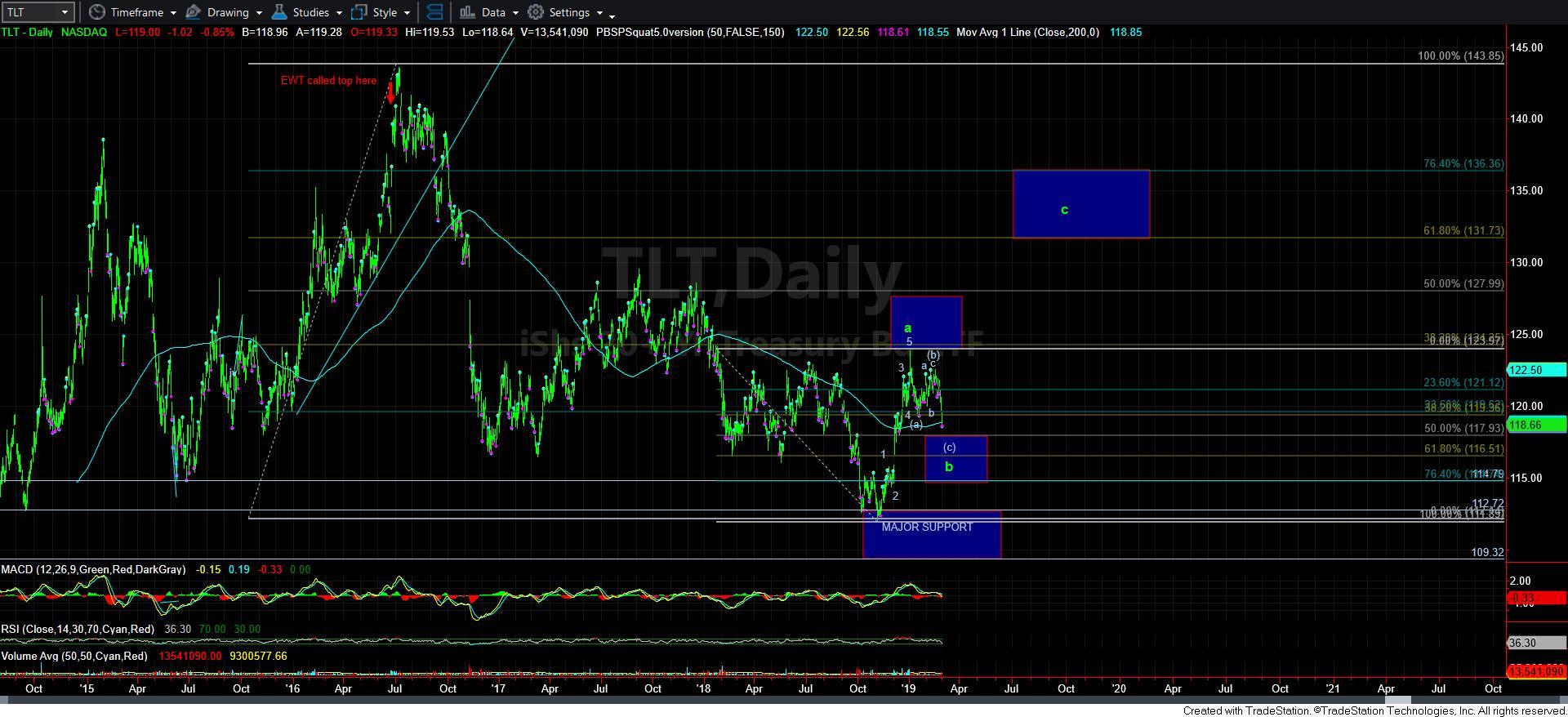Click the red down arrow marker at top
The image size is (1568, 717).
click(x=391, y=92)
